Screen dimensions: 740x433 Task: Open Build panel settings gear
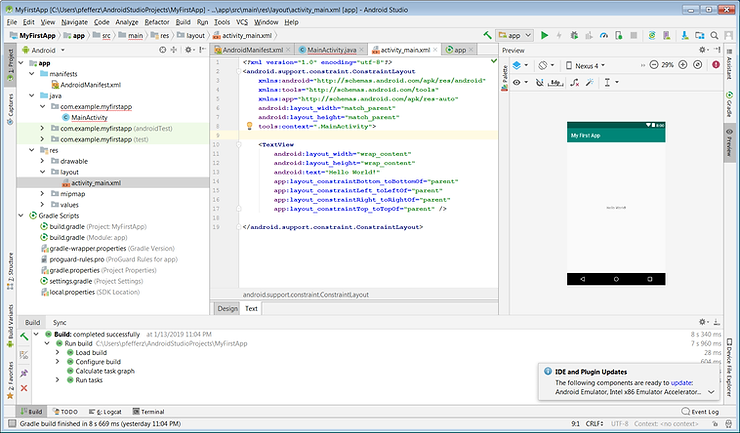[x=703, y=322]
